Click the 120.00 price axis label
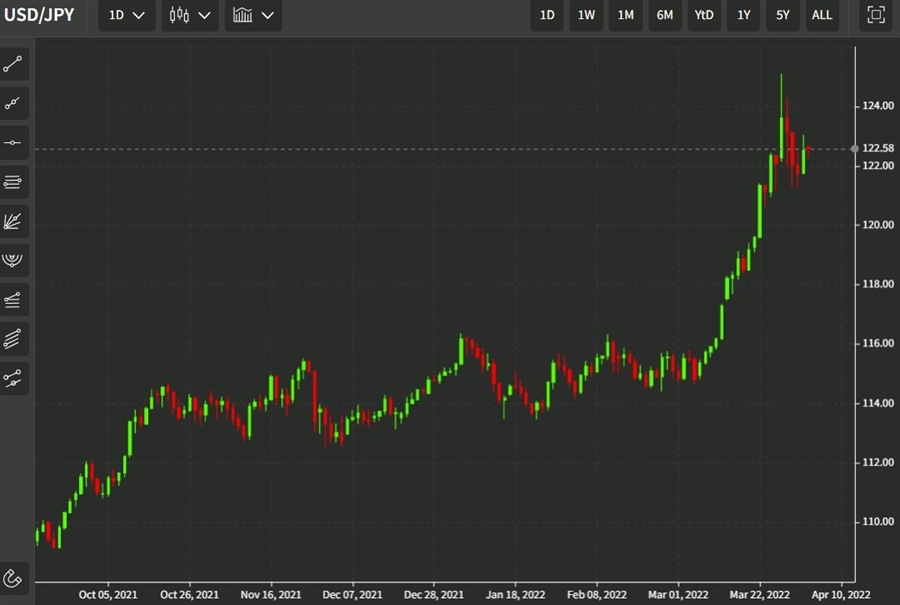This screenshot has height=605, width=900. (878, 224)
